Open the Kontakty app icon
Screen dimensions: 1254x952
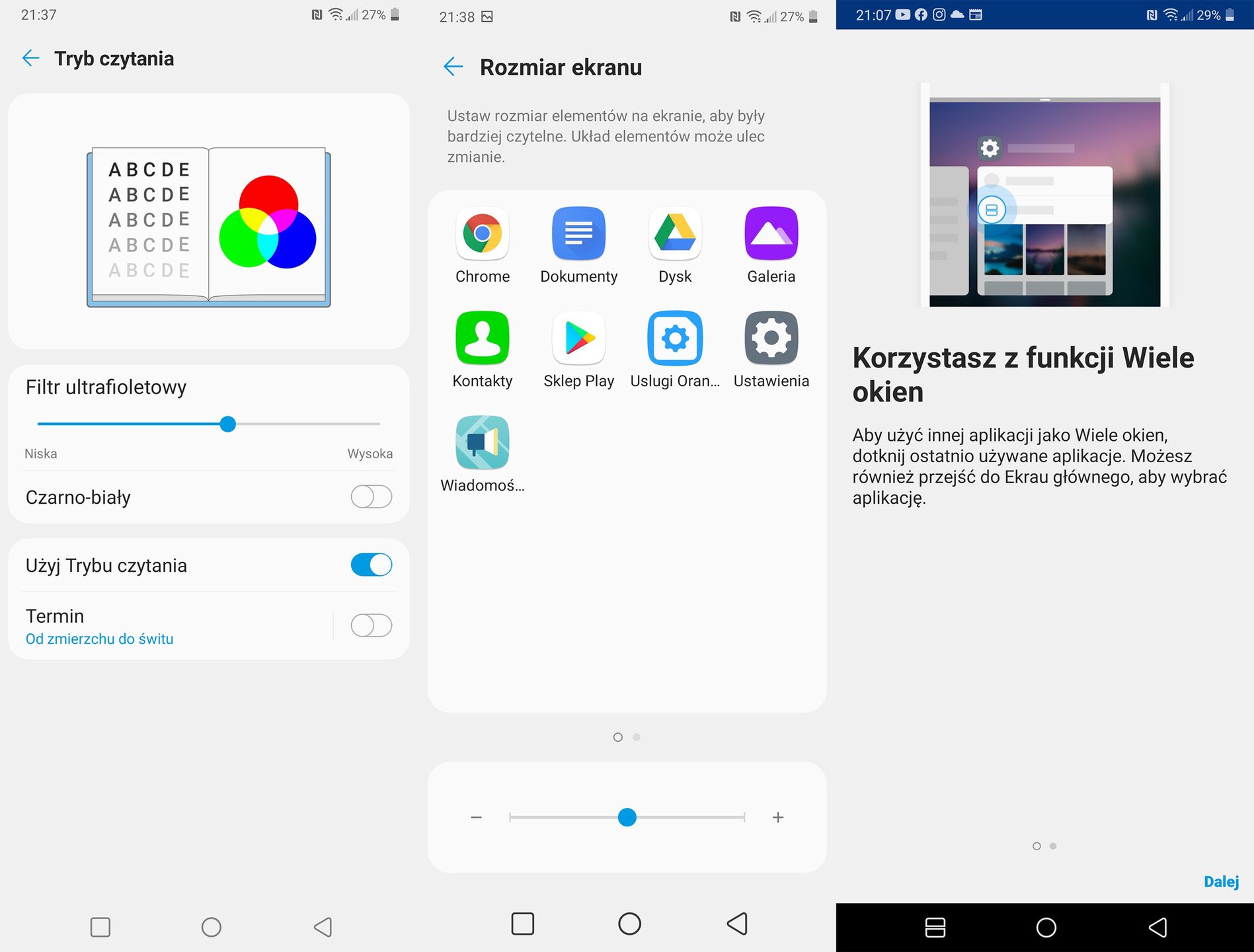click(483, 338)
